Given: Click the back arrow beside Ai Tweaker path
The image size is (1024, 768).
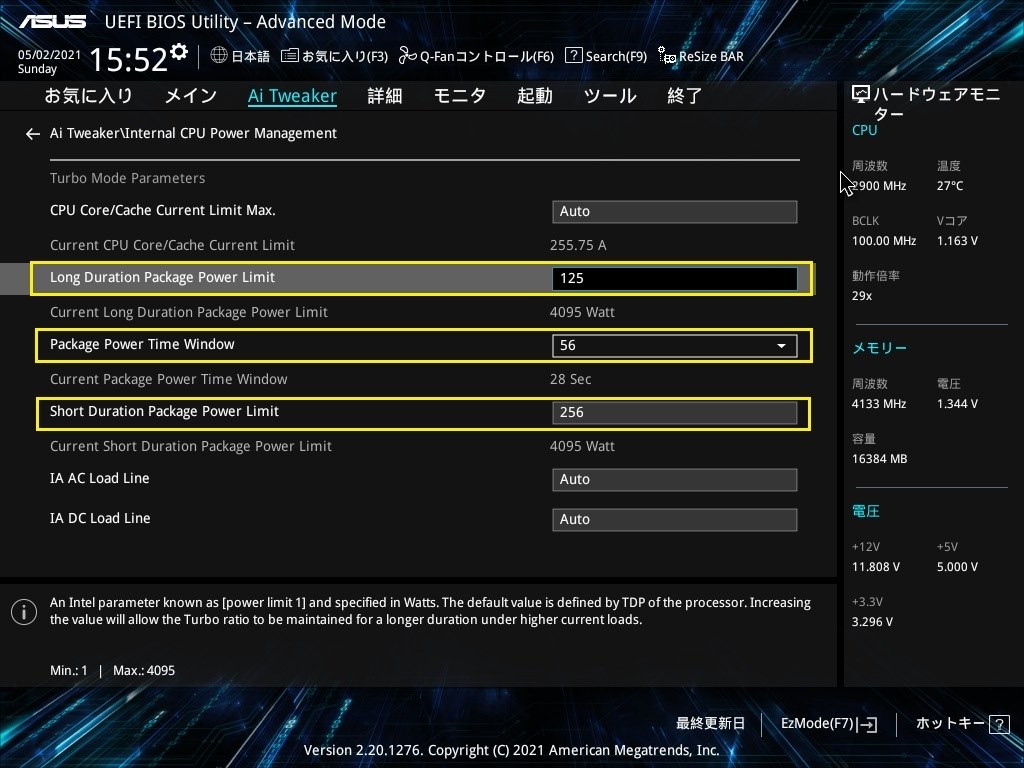Looking at the screenshot, I should click(x=33, y=134).
